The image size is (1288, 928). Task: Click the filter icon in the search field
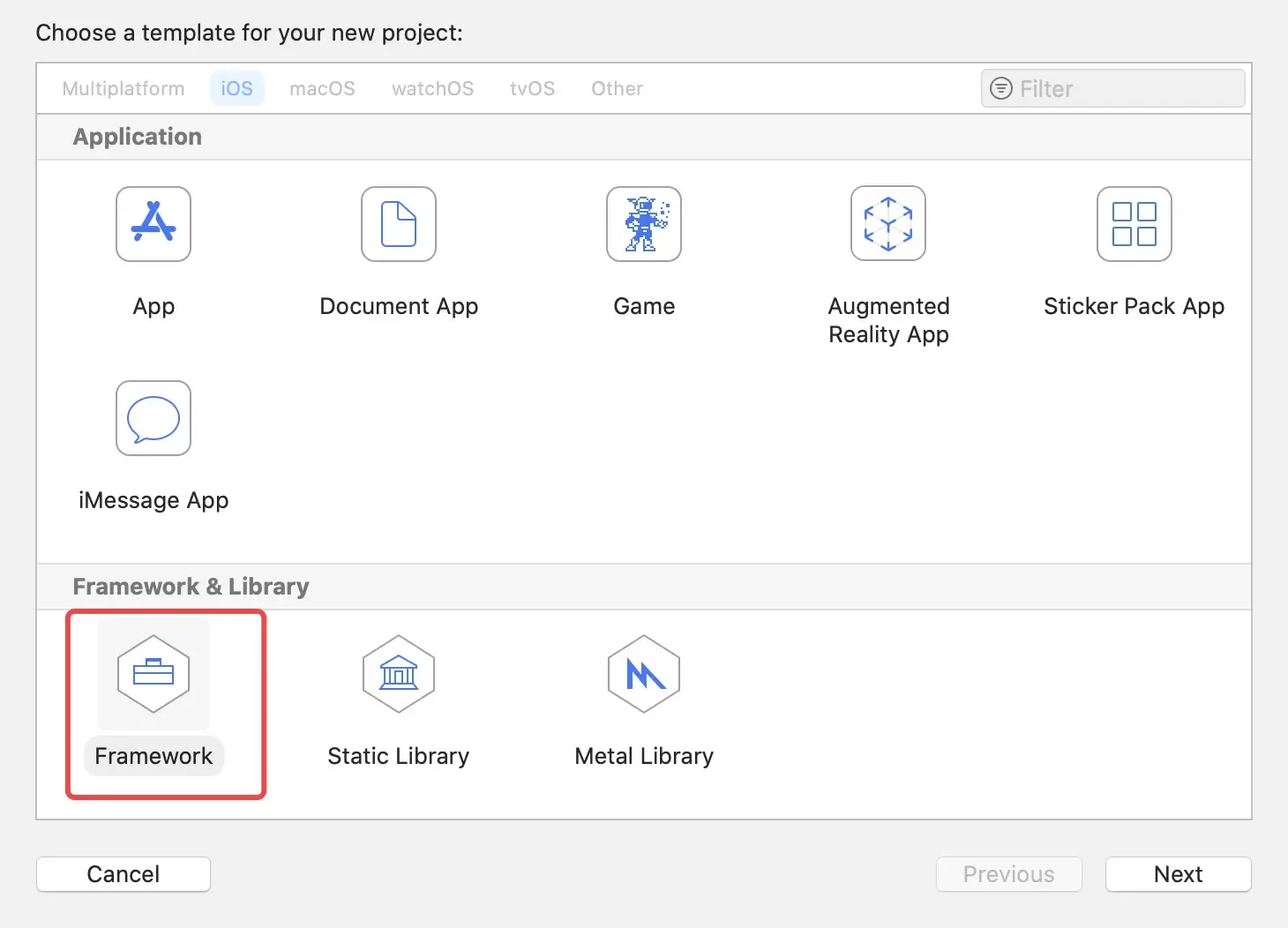click(x=1001, y=88)
